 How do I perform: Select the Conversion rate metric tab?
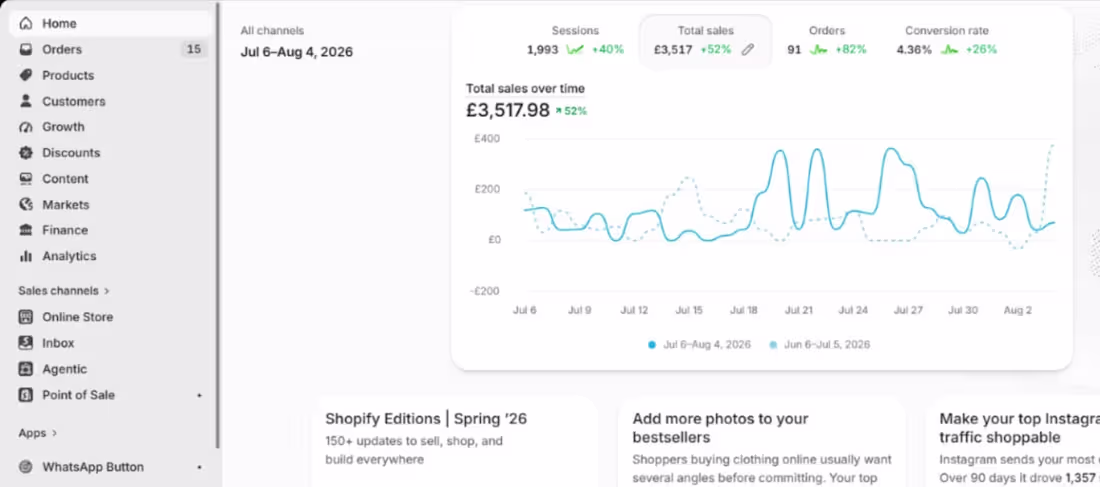[946, 41]
